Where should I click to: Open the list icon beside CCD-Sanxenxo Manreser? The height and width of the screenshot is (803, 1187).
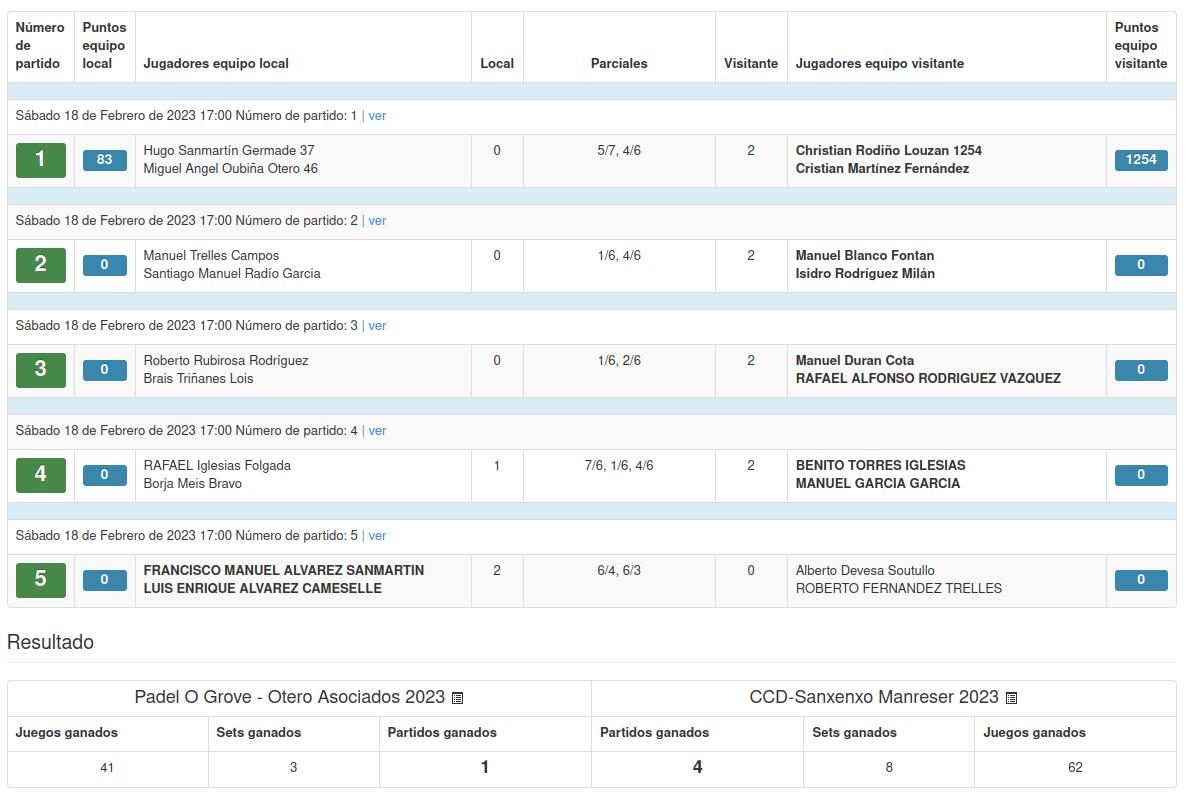pos(1011,698)
